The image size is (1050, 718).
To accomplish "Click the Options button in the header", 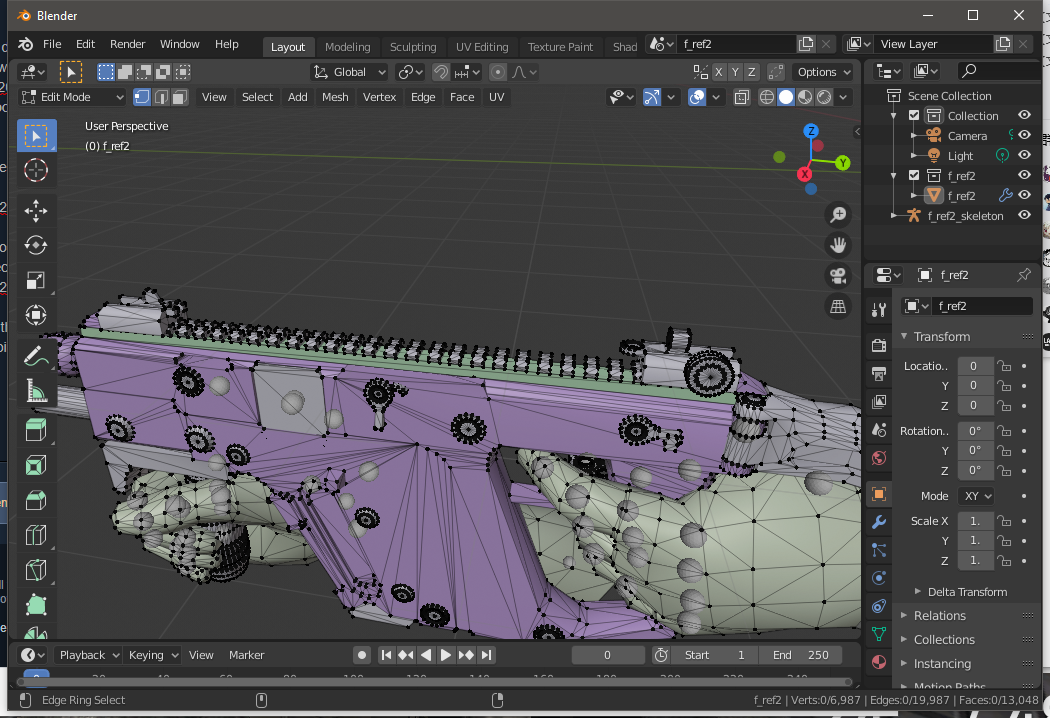I will tap(823, 72).
